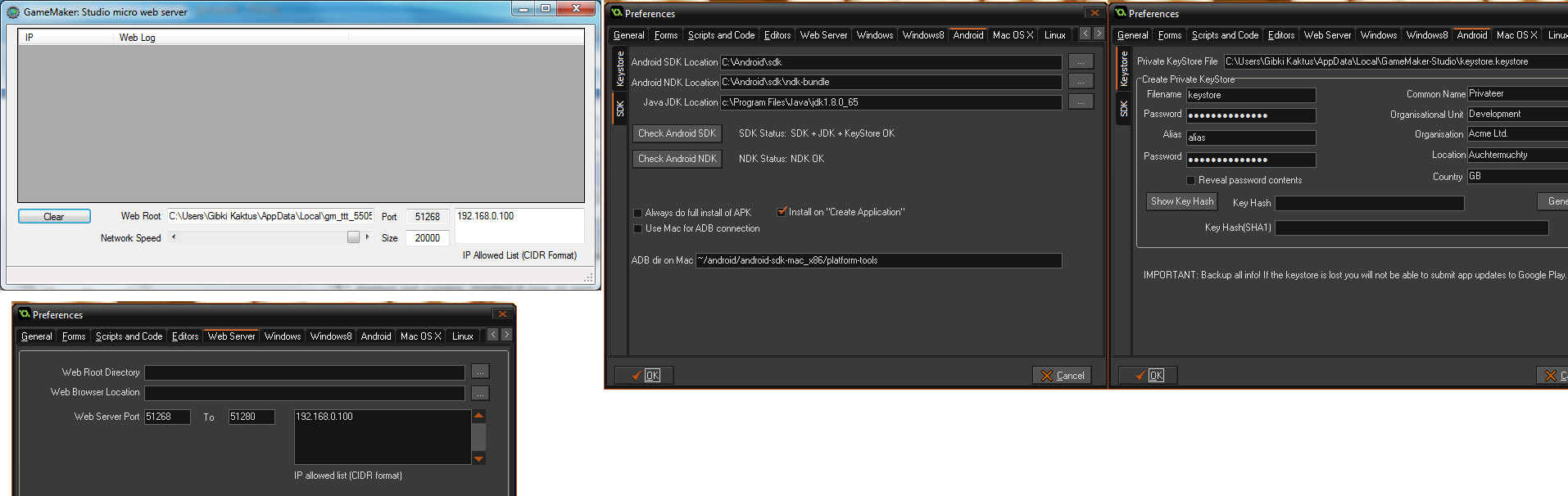This screenshot has width=1568, height=496.
Task: Browse for the Java JDK Location
Action: pos(1081,102)
